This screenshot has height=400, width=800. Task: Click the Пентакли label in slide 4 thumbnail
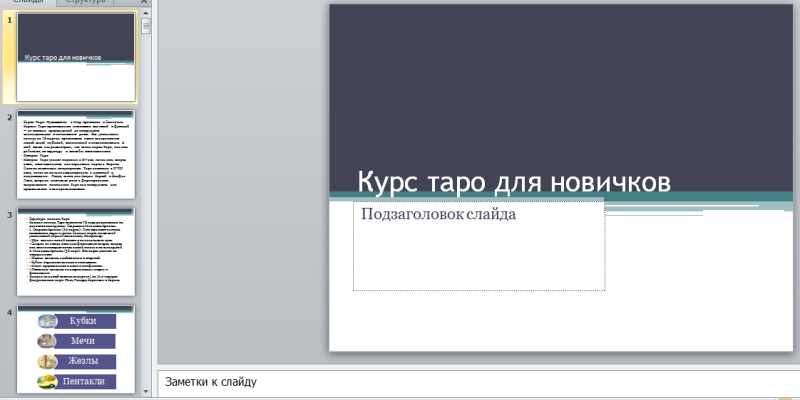(83, 382)
